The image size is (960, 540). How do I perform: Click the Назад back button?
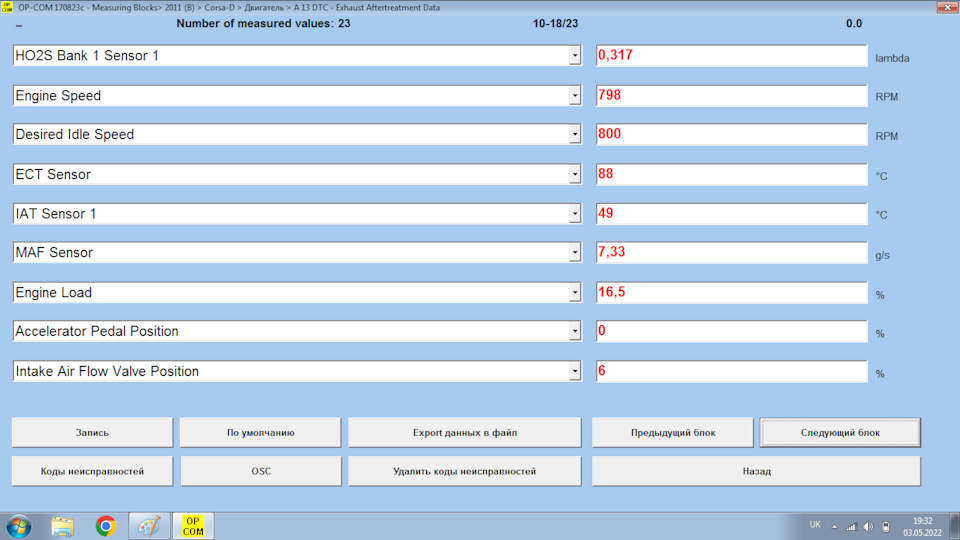pos(756,471)
